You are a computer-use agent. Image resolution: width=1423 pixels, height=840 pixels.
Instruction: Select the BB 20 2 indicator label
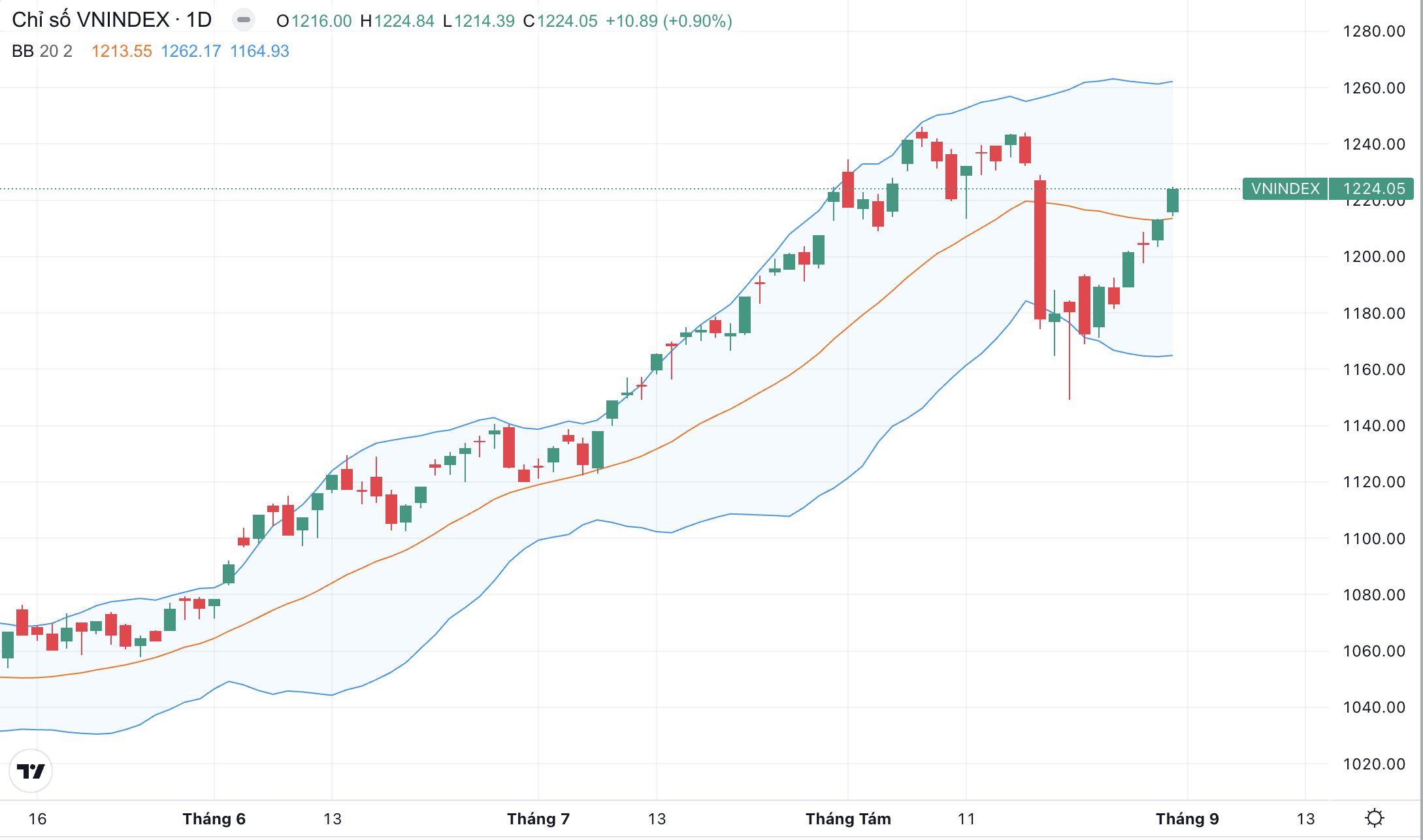click(x=42, y=51)
